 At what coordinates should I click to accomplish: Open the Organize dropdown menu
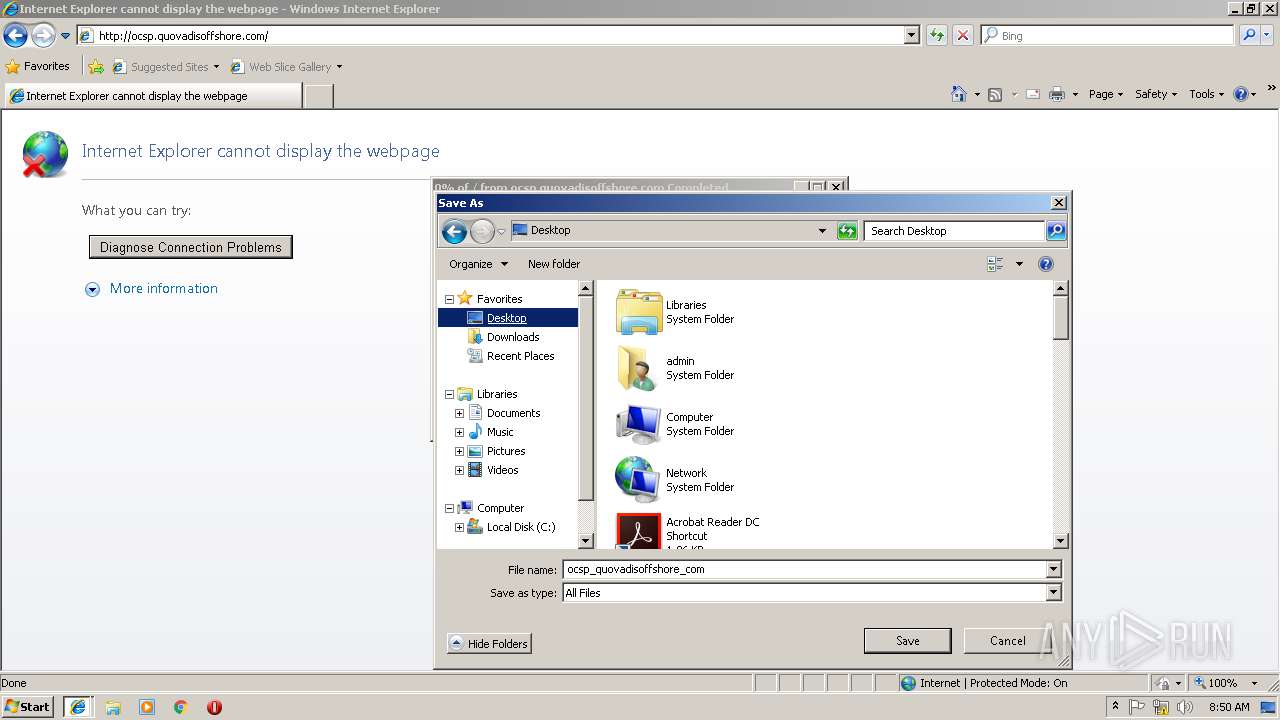[x=478, y=264]
